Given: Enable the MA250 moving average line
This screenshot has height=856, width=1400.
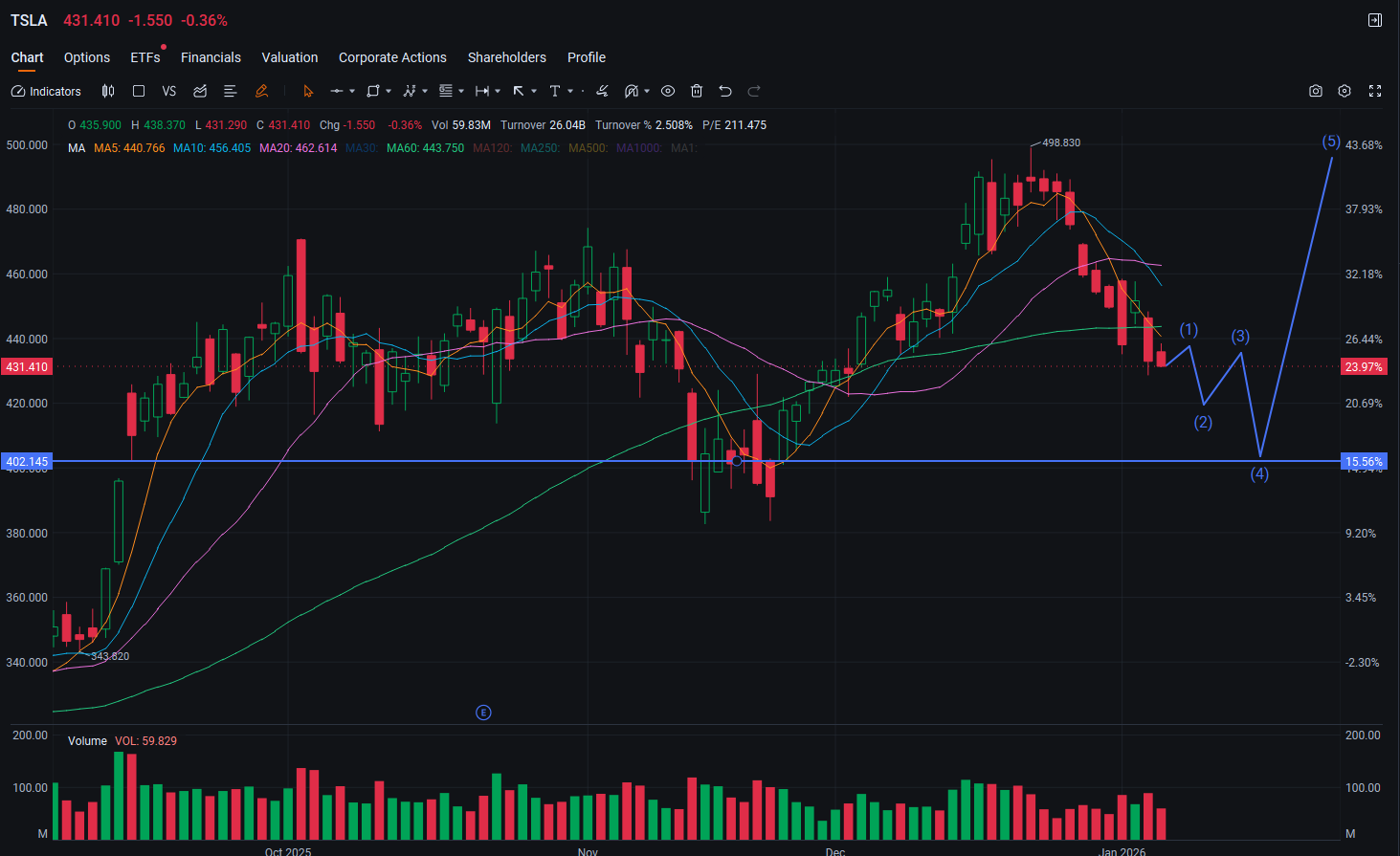Looking at the screenshot, I should (541, 148).
